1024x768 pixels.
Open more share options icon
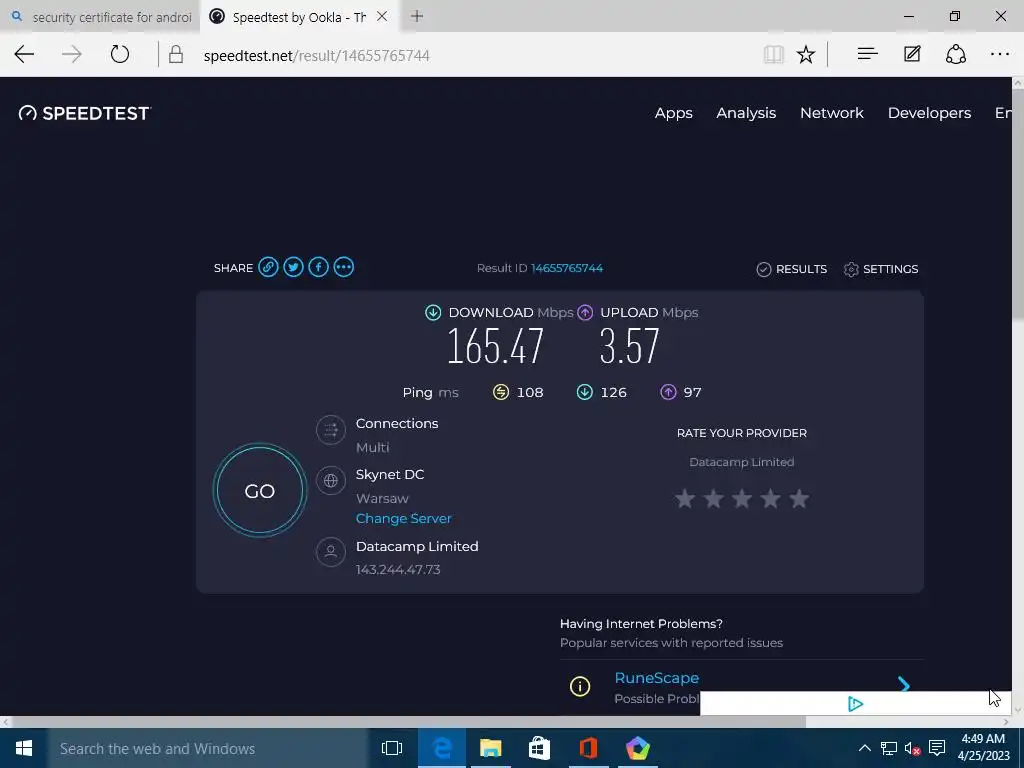[344, 267]
